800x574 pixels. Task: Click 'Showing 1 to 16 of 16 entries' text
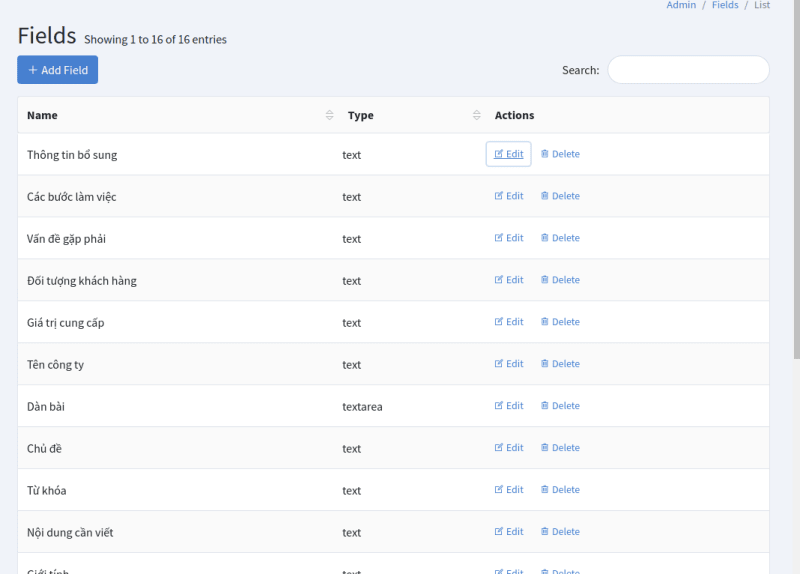pos(155,40)
